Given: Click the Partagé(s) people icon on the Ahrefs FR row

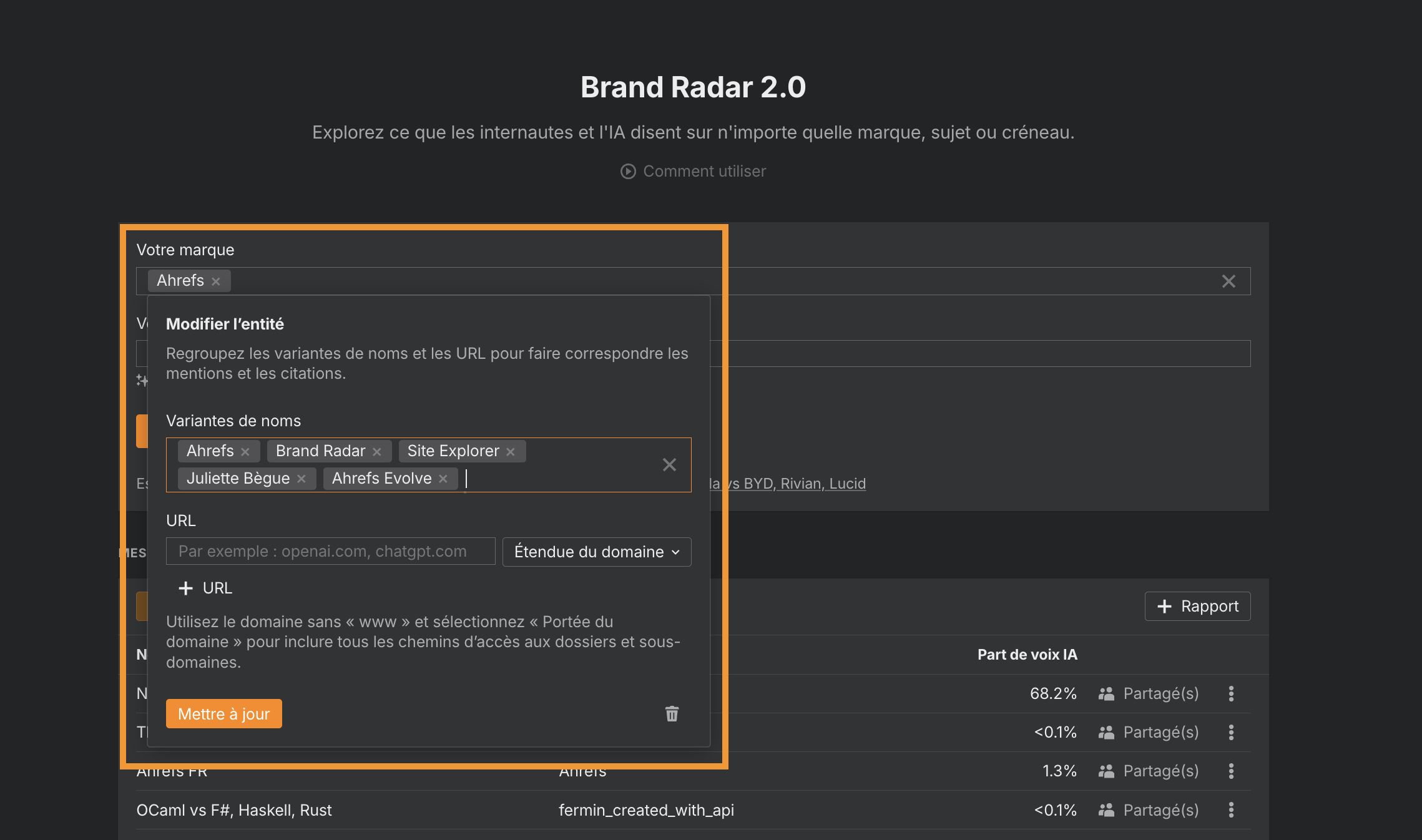Looking at the screenshot, I should [x=1106, y=771].
